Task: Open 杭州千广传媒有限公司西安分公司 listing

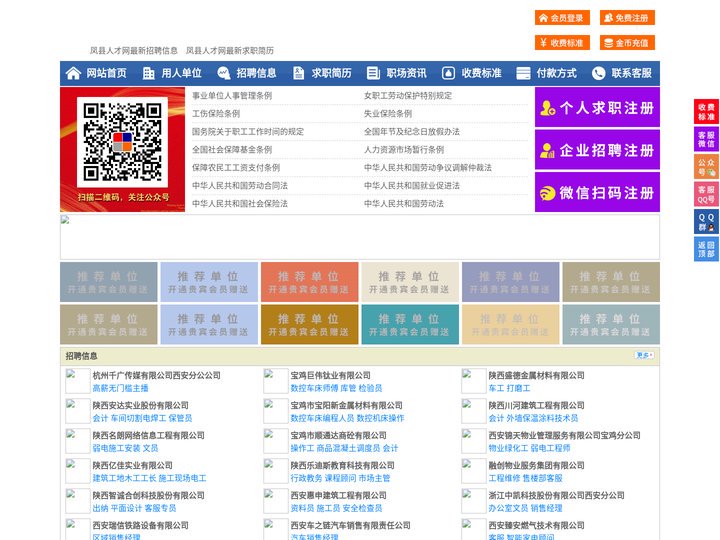Action: pos(157,375)
